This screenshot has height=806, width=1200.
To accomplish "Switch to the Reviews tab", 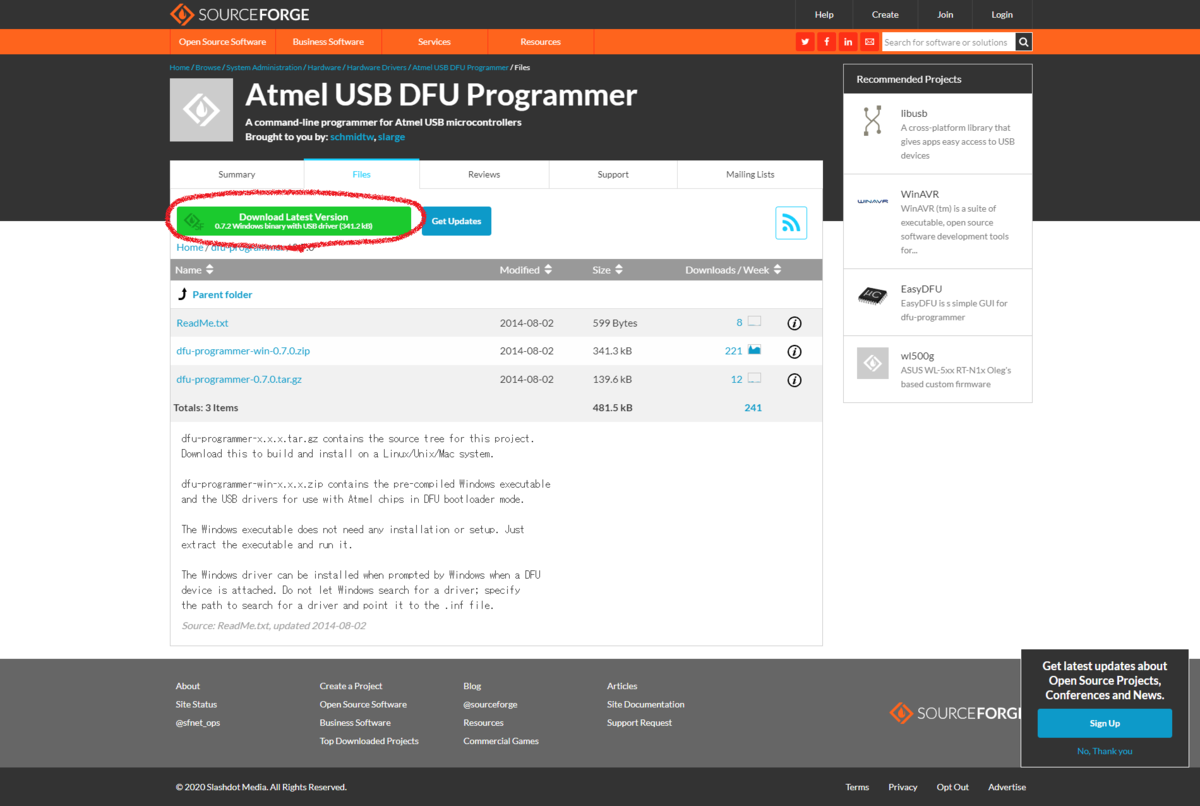I will click(x=484, y=174).
